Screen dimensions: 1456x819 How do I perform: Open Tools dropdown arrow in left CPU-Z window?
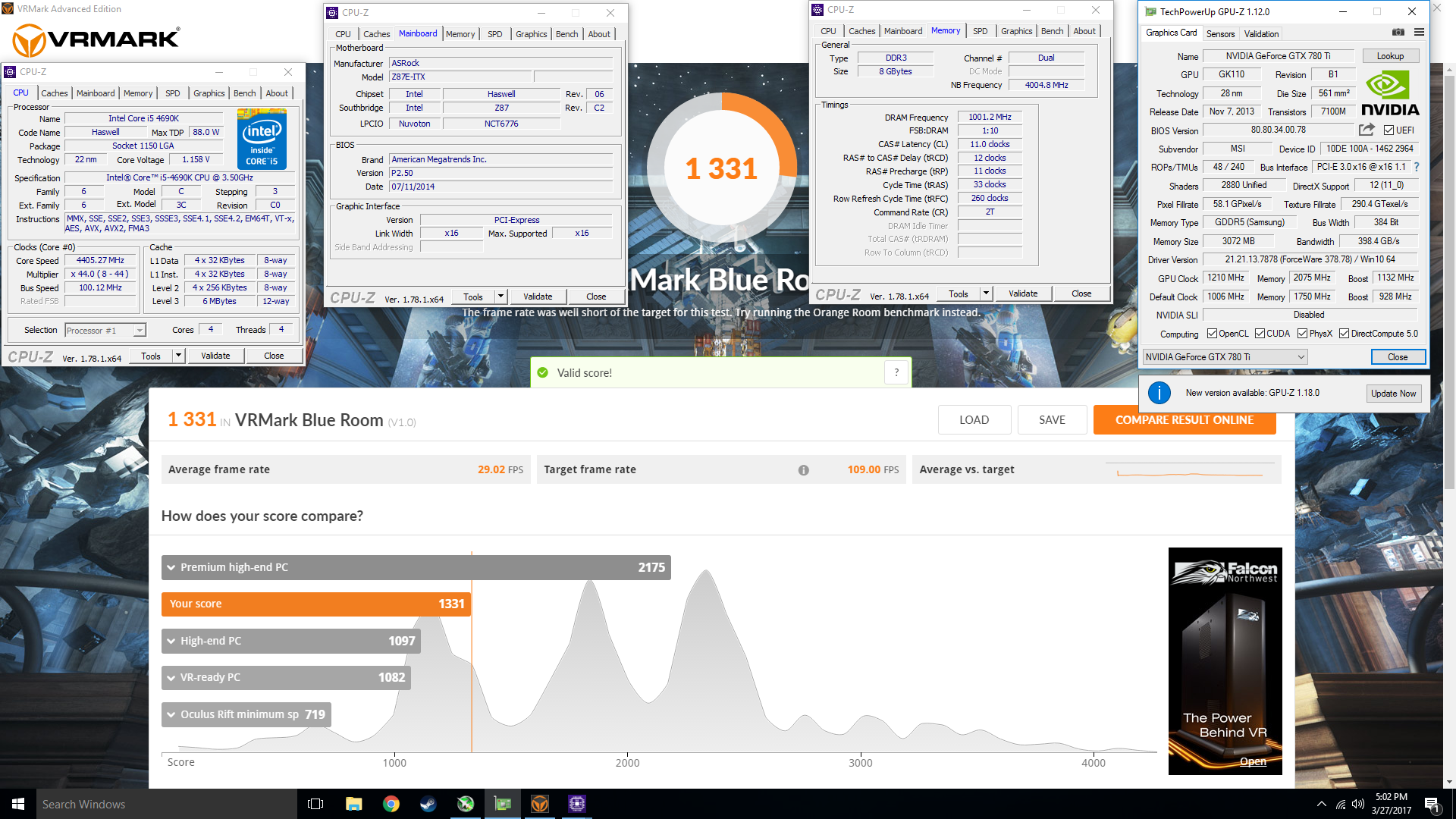pos(178,356)
